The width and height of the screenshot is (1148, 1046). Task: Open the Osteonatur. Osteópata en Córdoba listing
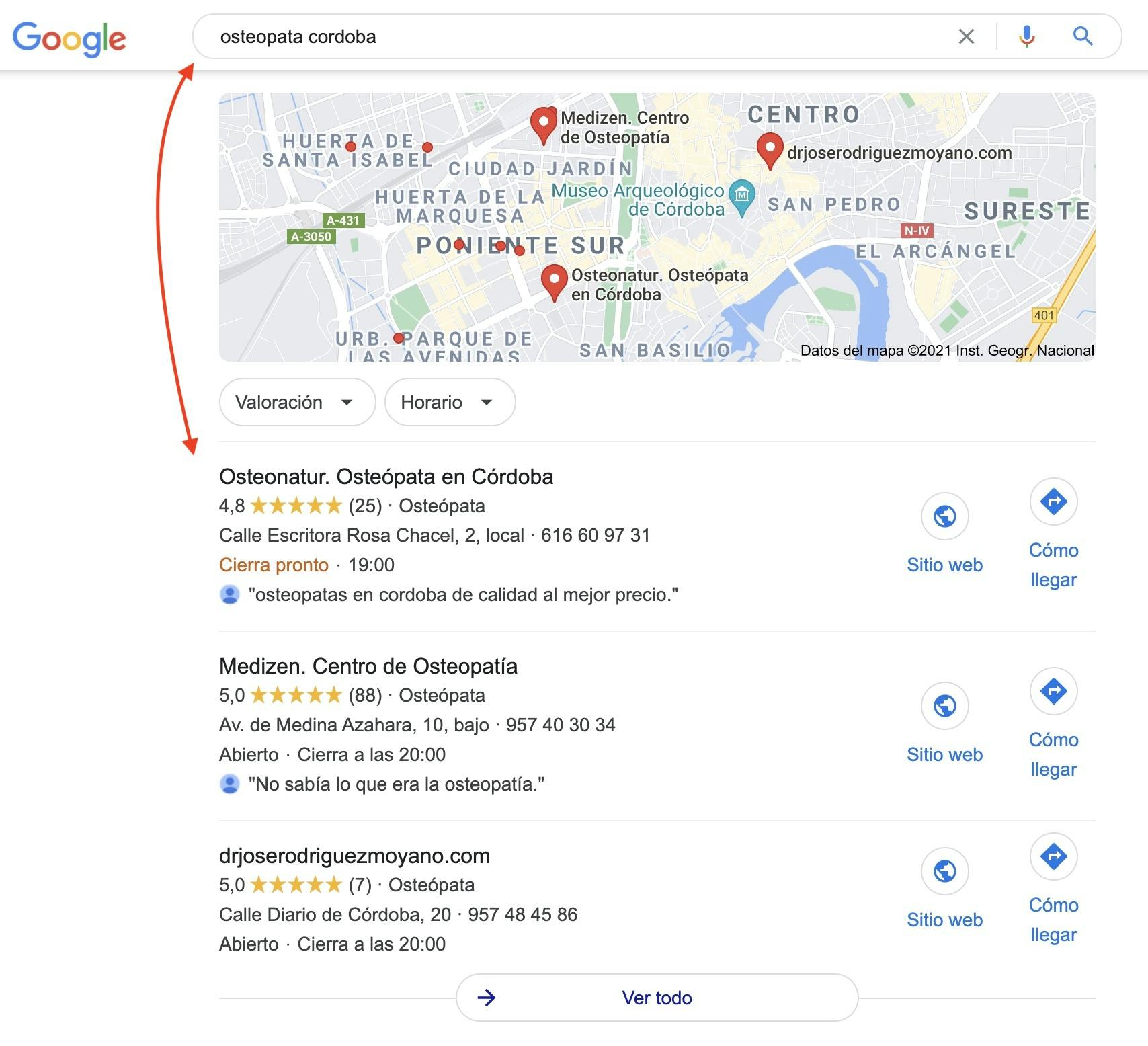pos(386,477)
